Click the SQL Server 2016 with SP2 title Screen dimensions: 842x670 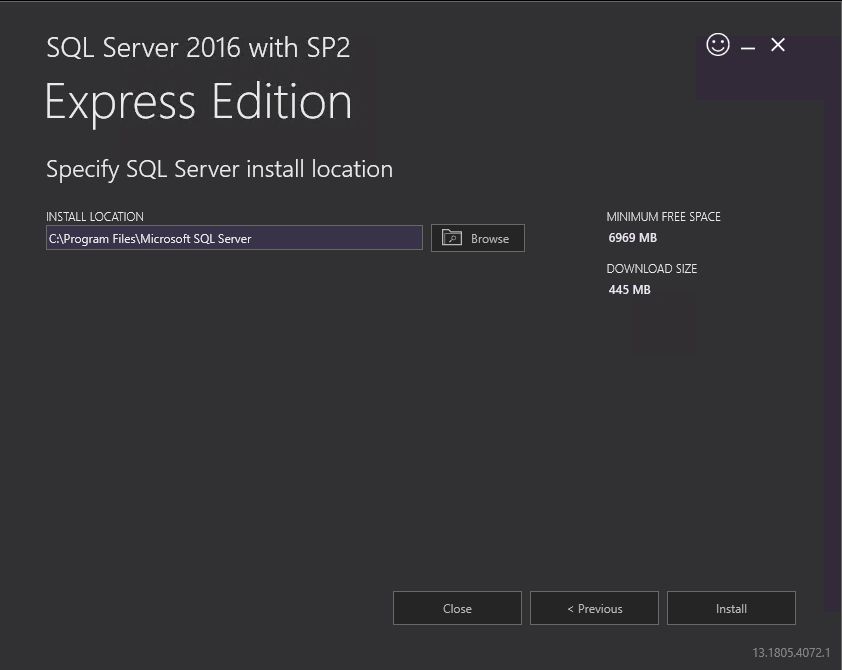pyautogui.click(x=198, y=48)
